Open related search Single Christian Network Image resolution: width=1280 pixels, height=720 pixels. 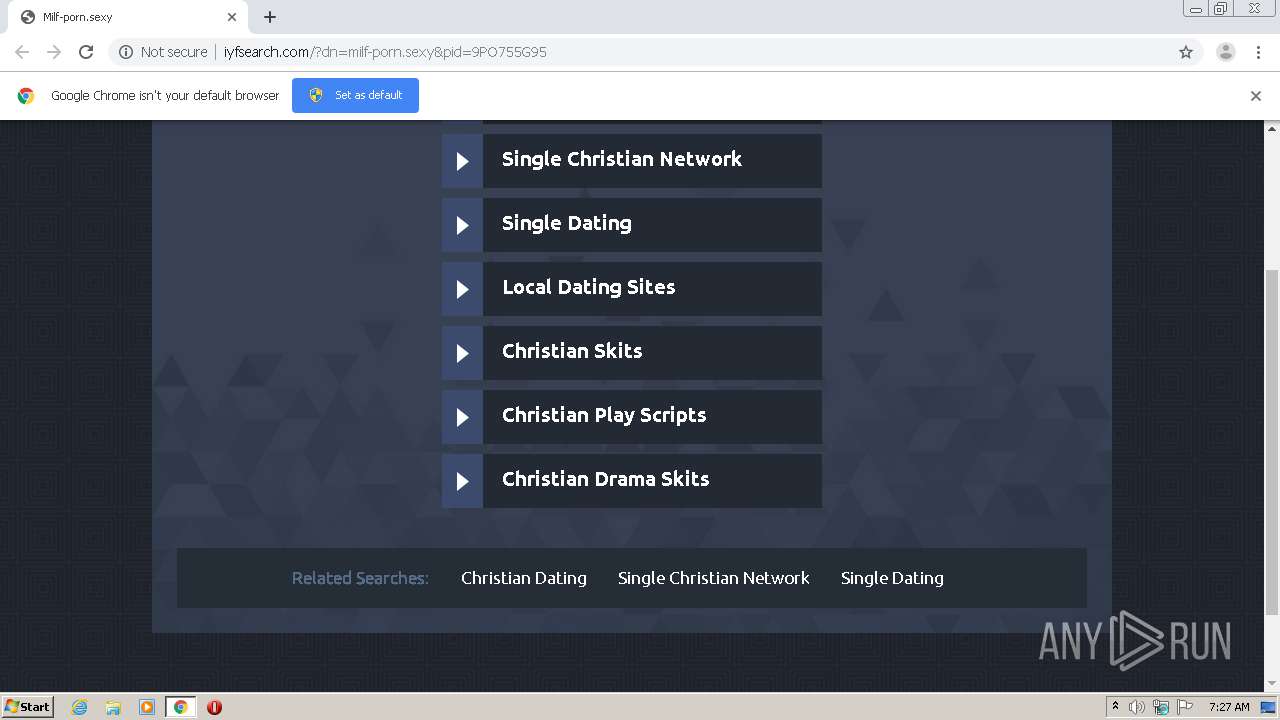714,578
